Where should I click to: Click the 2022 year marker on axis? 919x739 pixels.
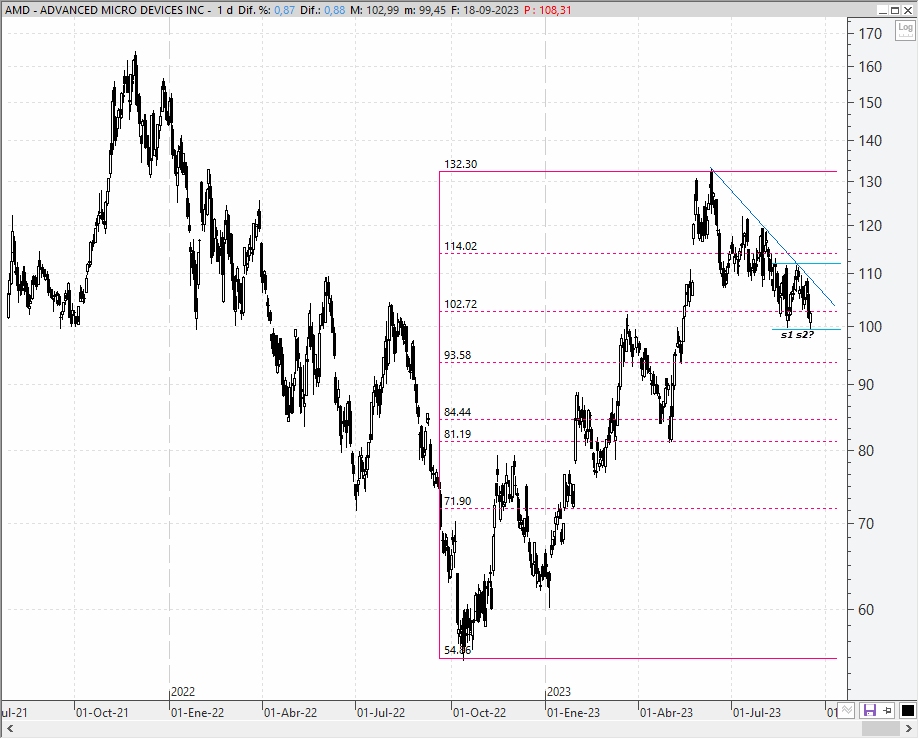[x=183, y=692]
